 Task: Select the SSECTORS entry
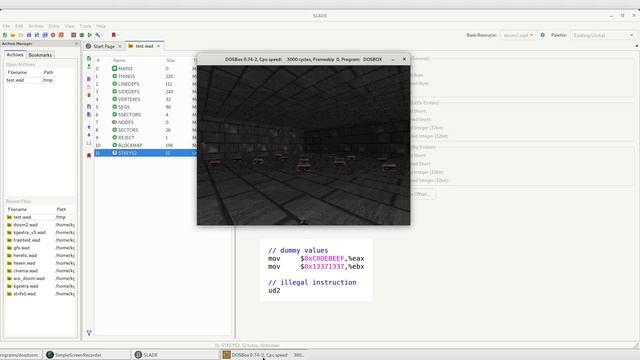click(145, 115)
